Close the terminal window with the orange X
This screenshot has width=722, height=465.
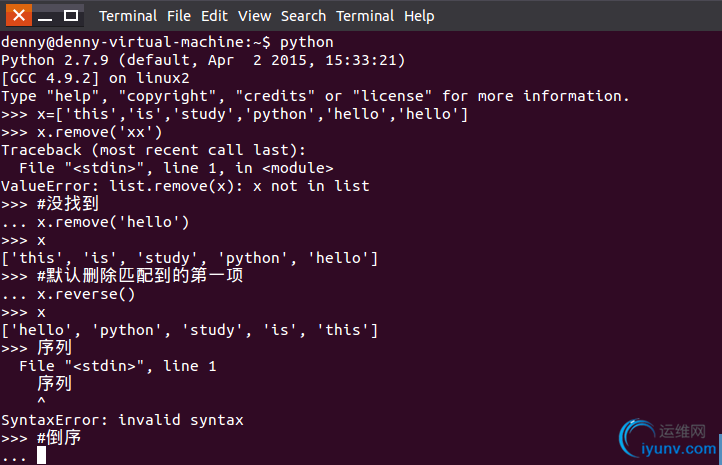tap(19, 15)
